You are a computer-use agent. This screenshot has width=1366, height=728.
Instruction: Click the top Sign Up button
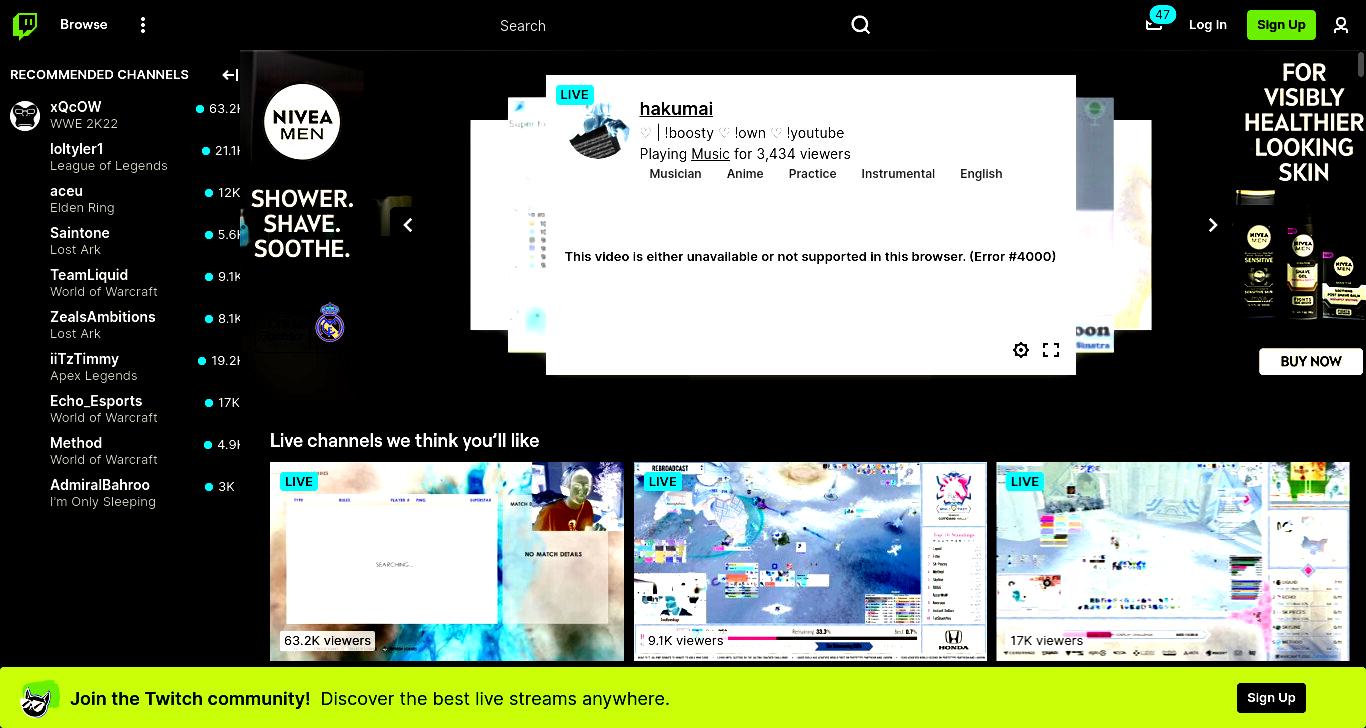point(1281,25)
